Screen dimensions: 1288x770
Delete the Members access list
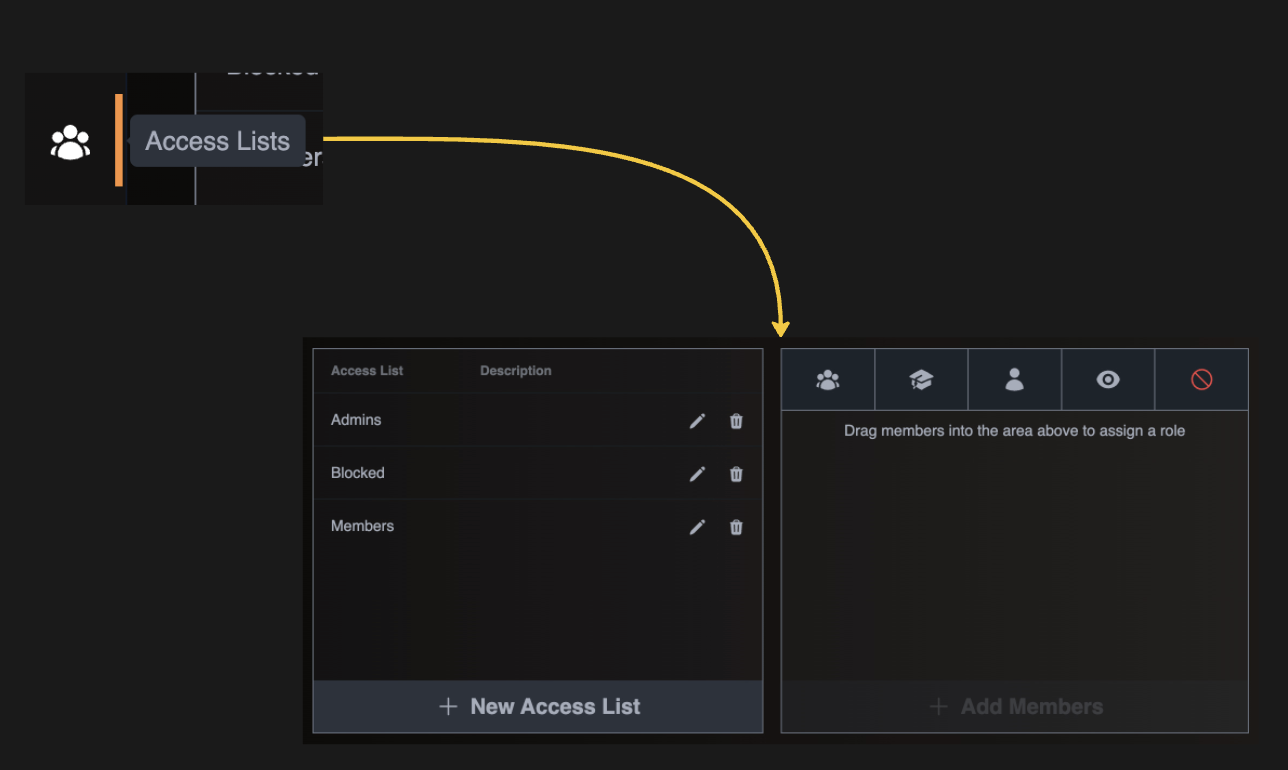coord(736,527)
